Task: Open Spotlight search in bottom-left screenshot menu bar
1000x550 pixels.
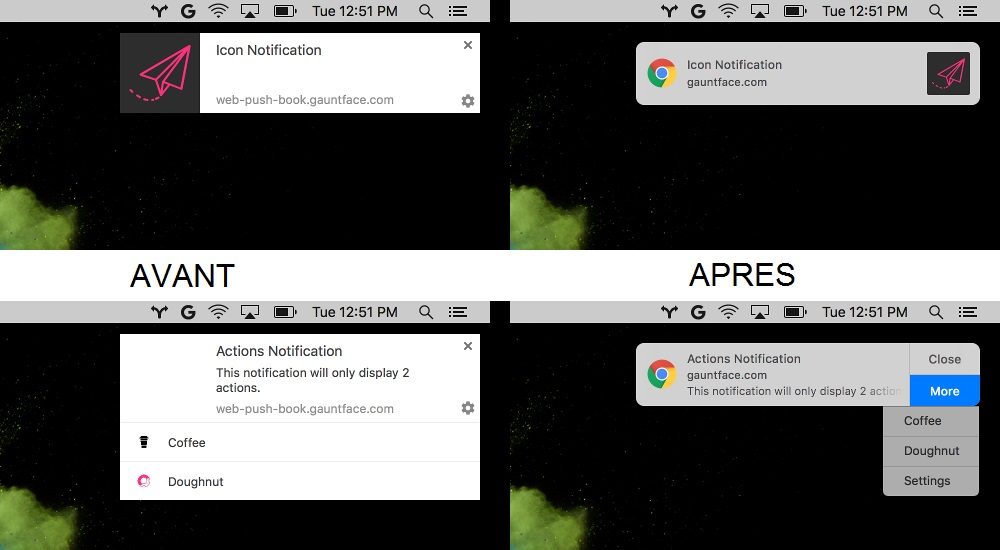Action: [x=426, y=312]
